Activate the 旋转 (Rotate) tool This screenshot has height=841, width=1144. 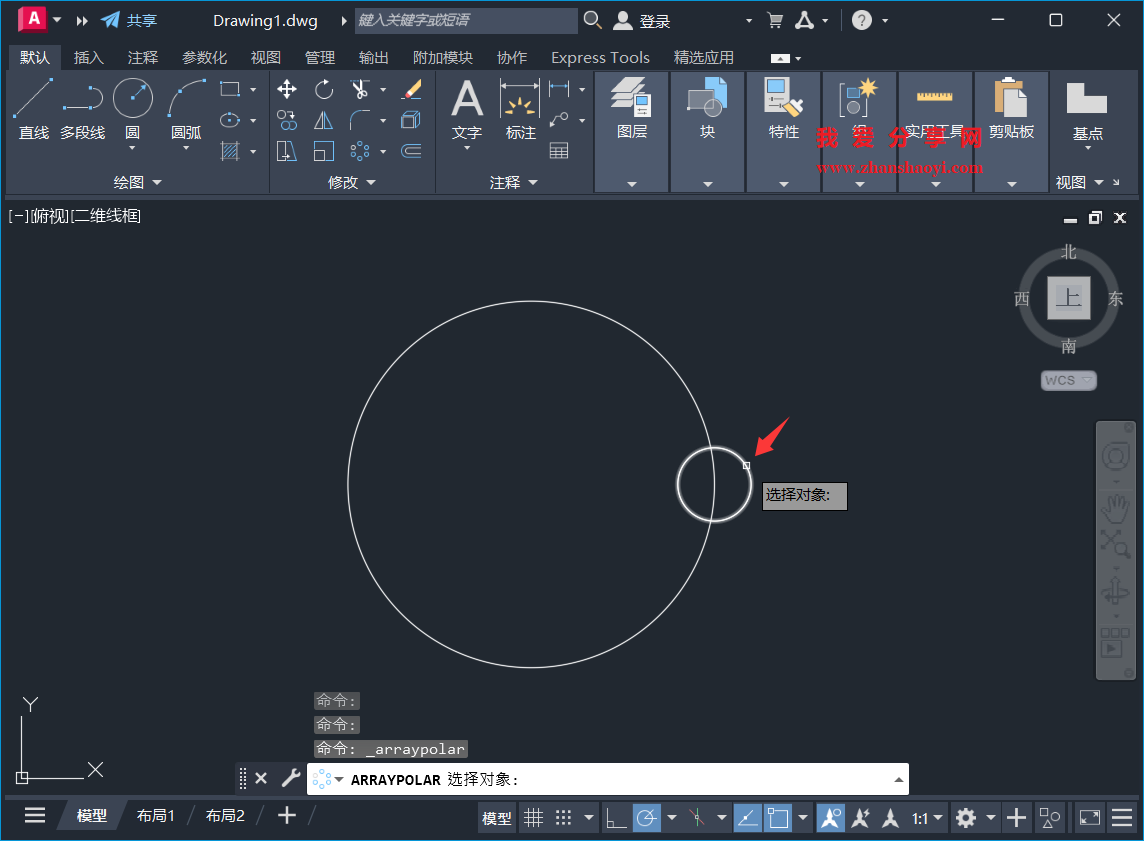coord(324,90)
